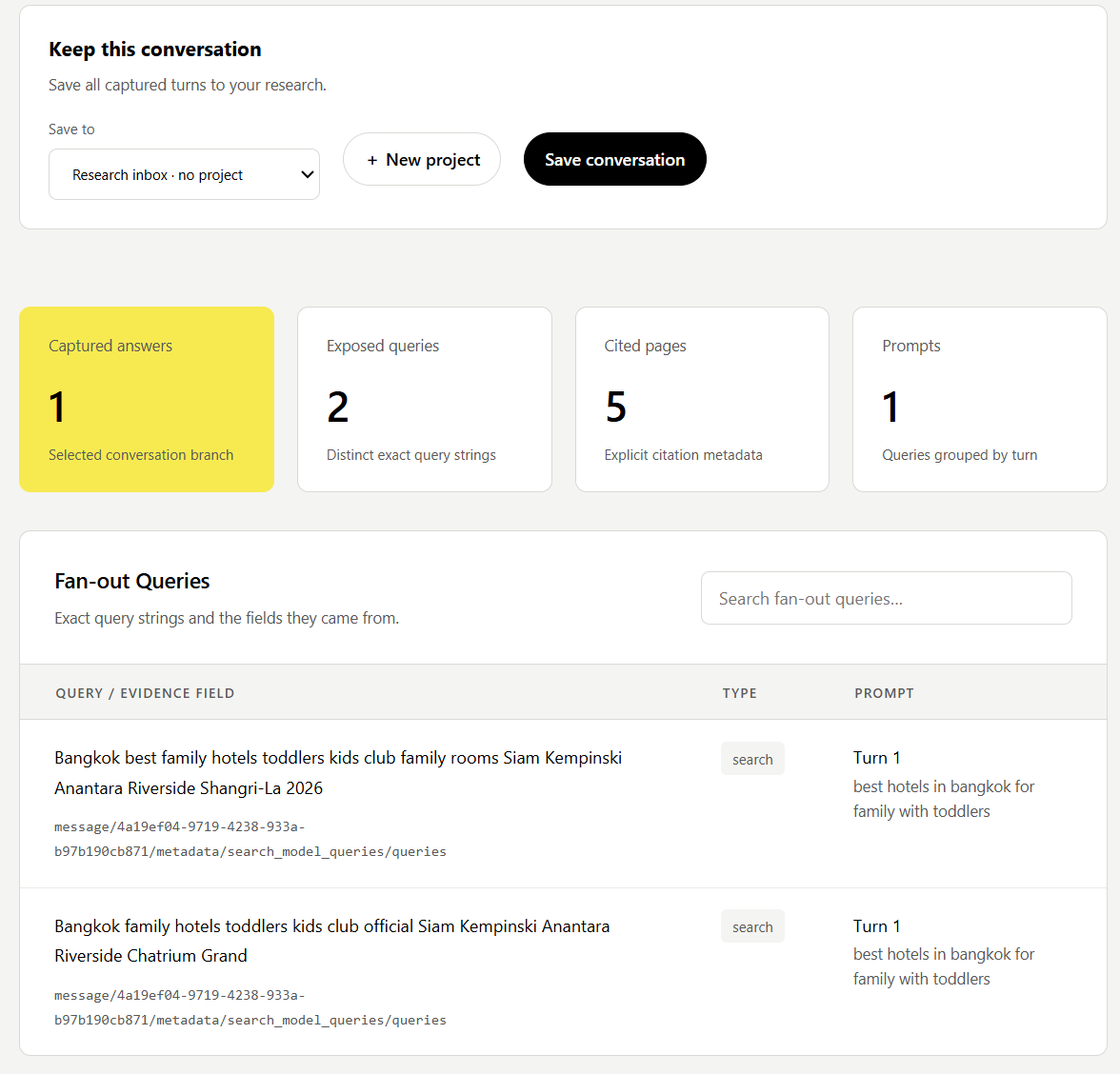Viewport: 1120px width, 1074px height.
Task: Click the New project button
Action: [x=421, y=159]
